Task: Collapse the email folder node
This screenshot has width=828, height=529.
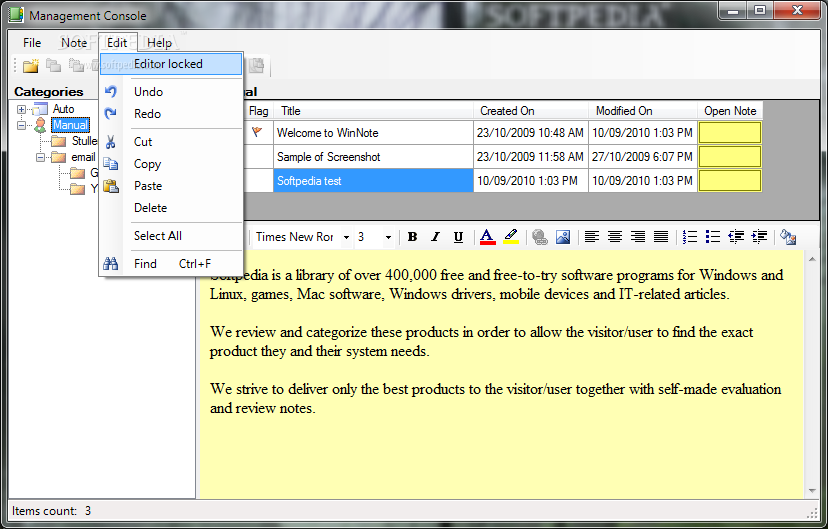Action: tap(40, 157)
